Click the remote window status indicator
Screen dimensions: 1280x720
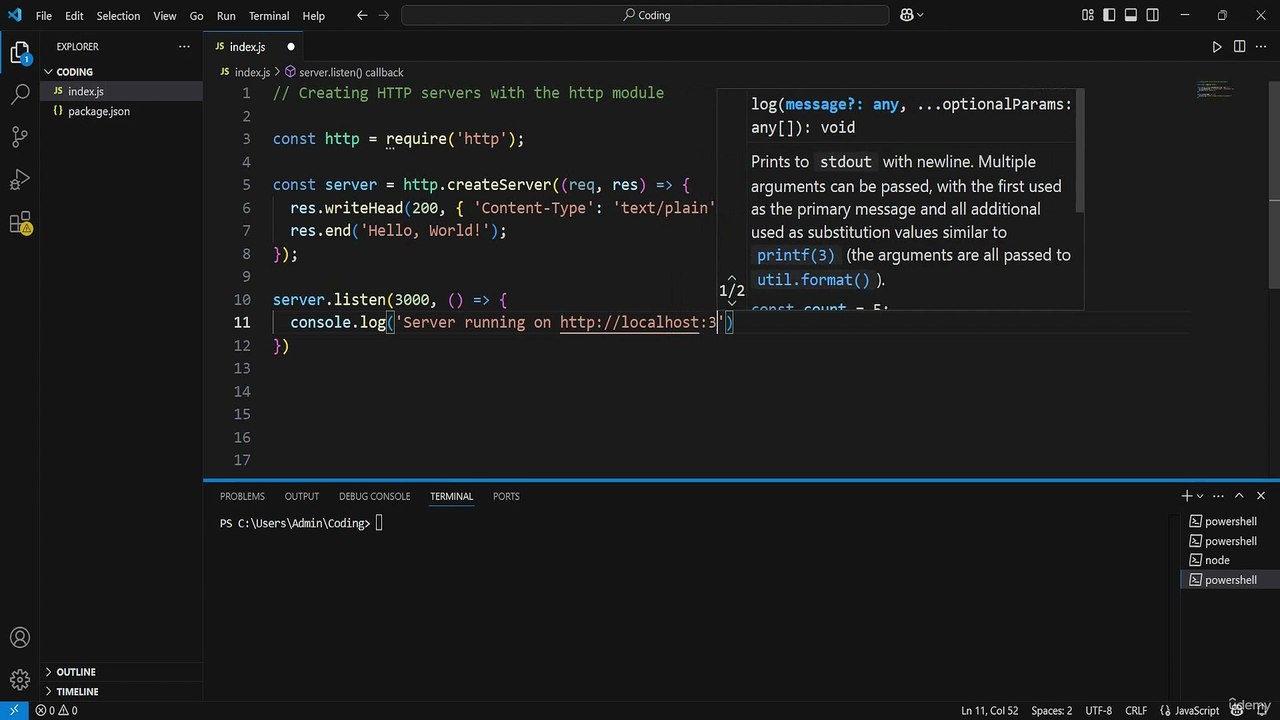click(14, 710)
